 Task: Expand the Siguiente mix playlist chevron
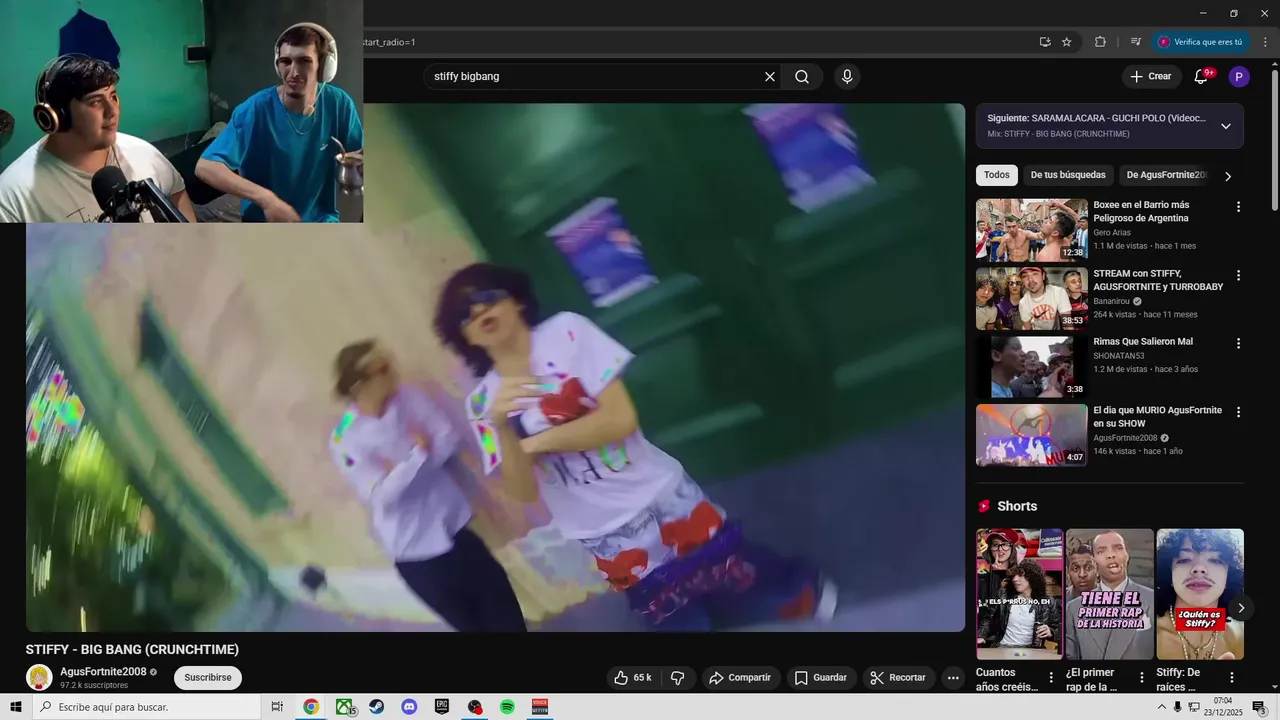point(1226,126)
